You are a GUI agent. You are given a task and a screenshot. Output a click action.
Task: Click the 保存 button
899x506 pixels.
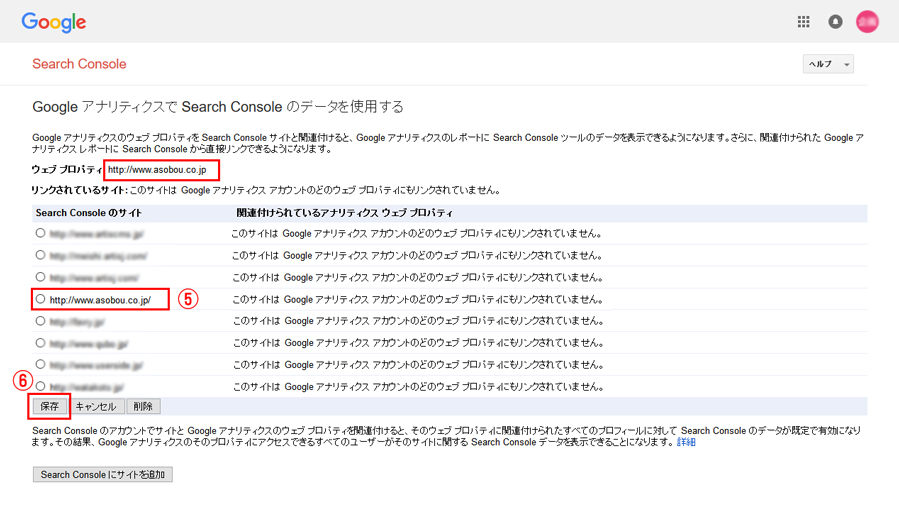pyautogui.click(x=49, y=406)
